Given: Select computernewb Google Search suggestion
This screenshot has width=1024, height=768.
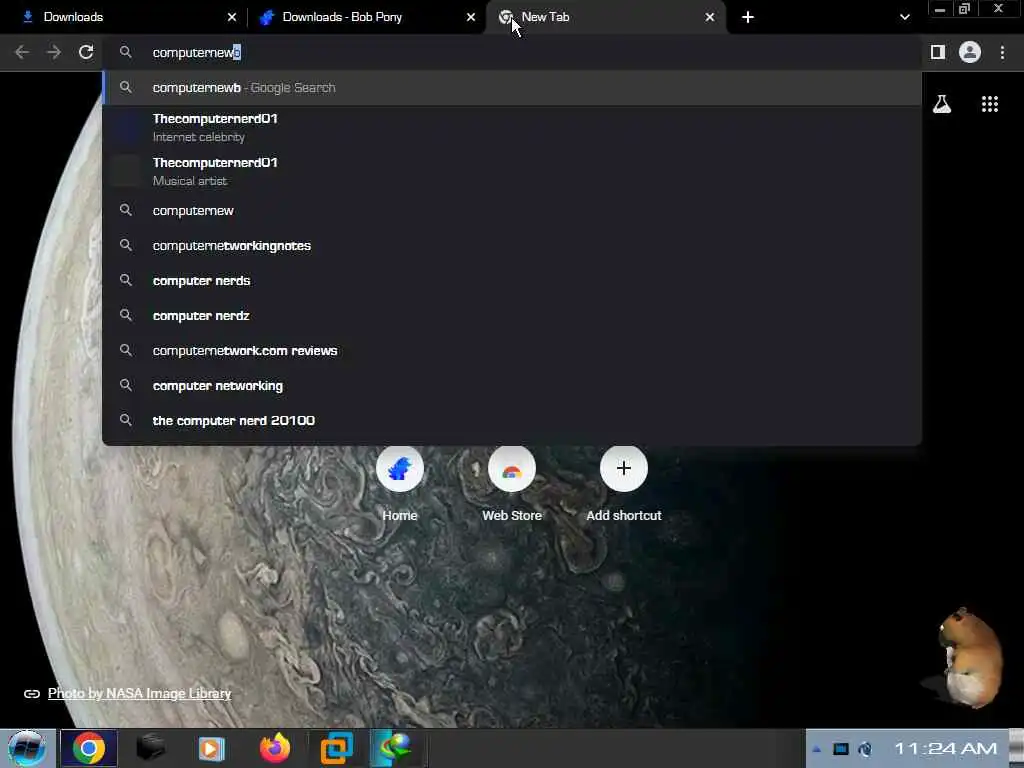Looking at the screenshot, I should [x=513, y=88].
